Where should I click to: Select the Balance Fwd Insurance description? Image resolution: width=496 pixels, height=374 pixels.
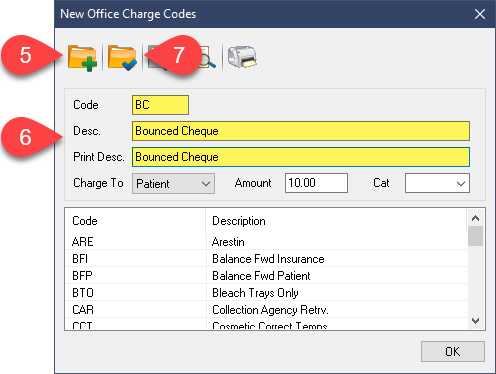tap(337, 259)
